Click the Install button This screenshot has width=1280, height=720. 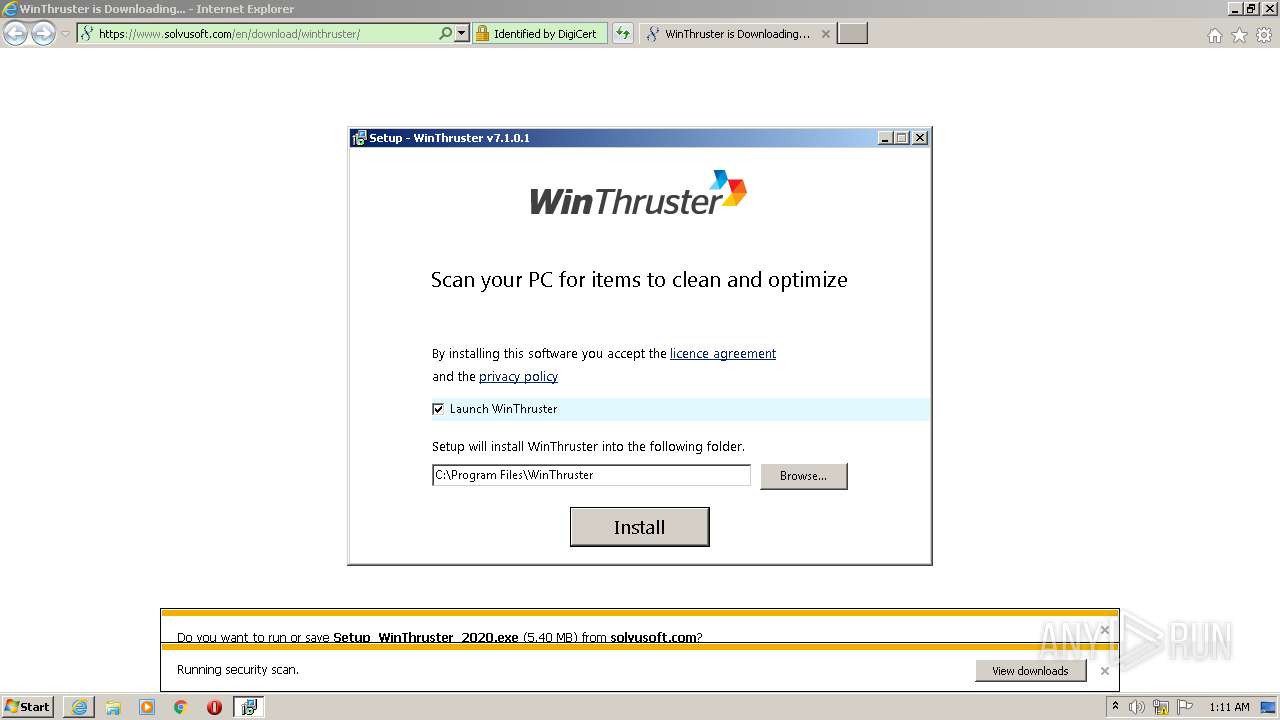click(639, 527)
